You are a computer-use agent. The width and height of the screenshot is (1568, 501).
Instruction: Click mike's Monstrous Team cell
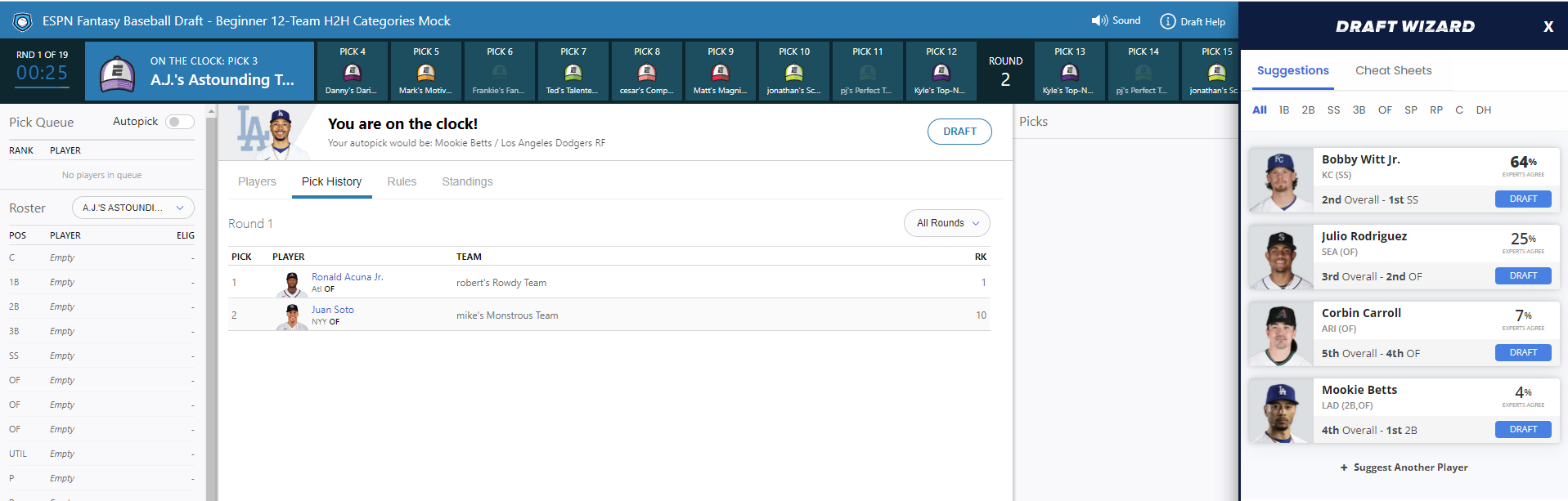(507, 315)
